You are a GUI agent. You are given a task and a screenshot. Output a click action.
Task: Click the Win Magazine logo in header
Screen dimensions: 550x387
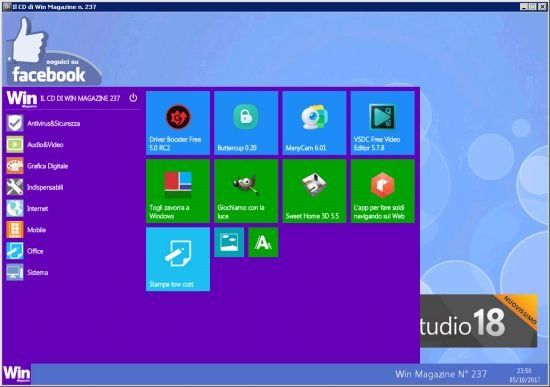point(22,99)
